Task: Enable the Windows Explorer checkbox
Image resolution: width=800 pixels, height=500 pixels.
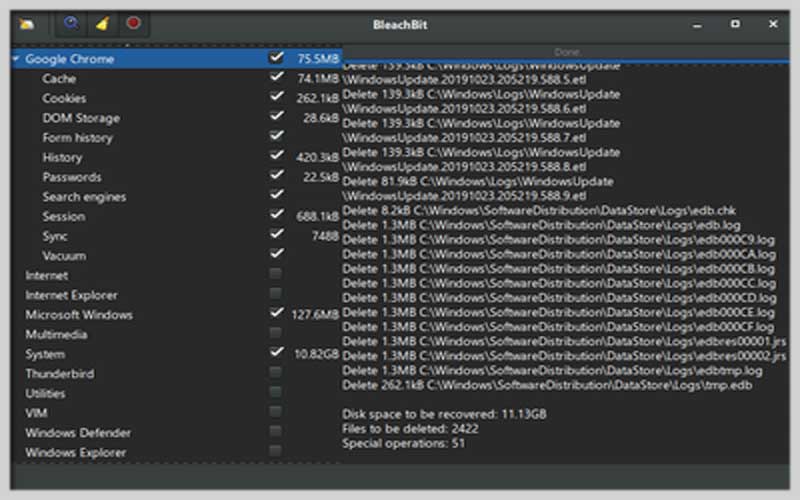Action: click(276, 451)
